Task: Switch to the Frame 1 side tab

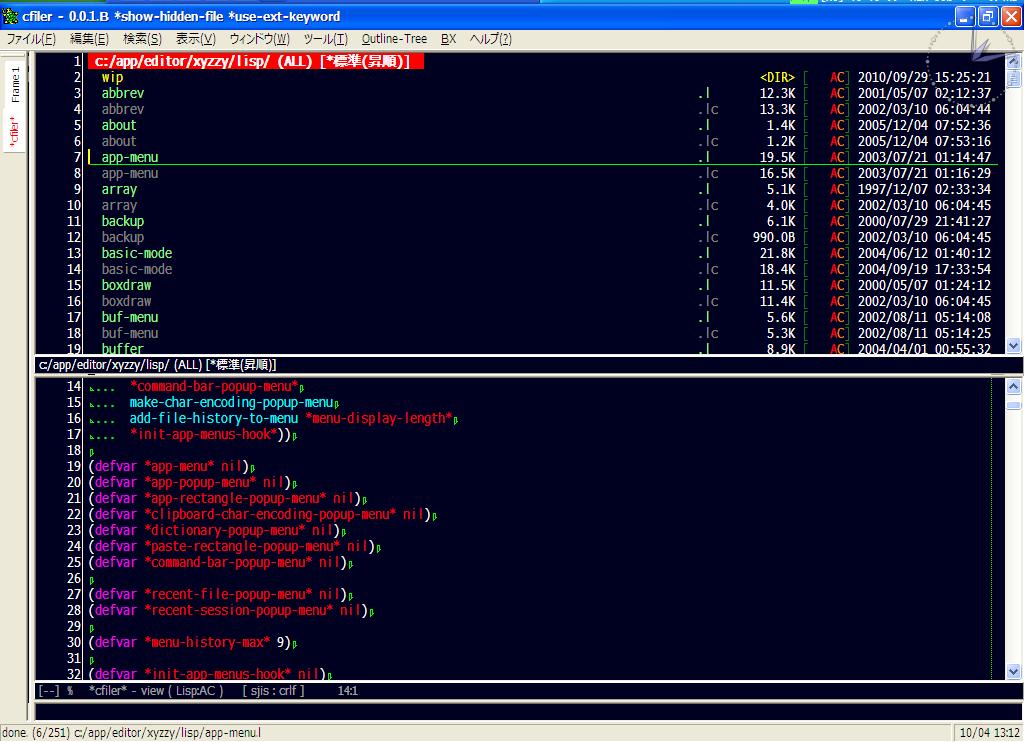Action: [15, 84]
